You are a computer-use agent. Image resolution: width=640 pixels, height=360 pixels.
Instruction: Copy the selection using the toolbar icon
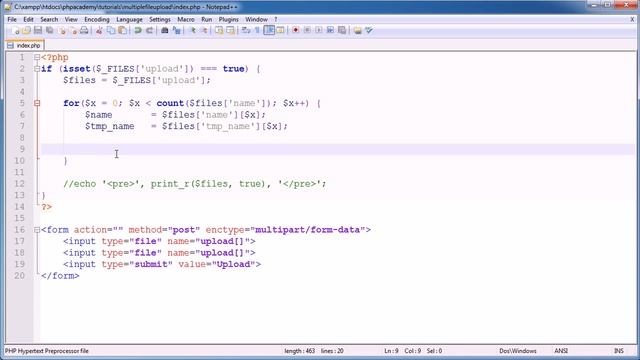pos(111,30)
